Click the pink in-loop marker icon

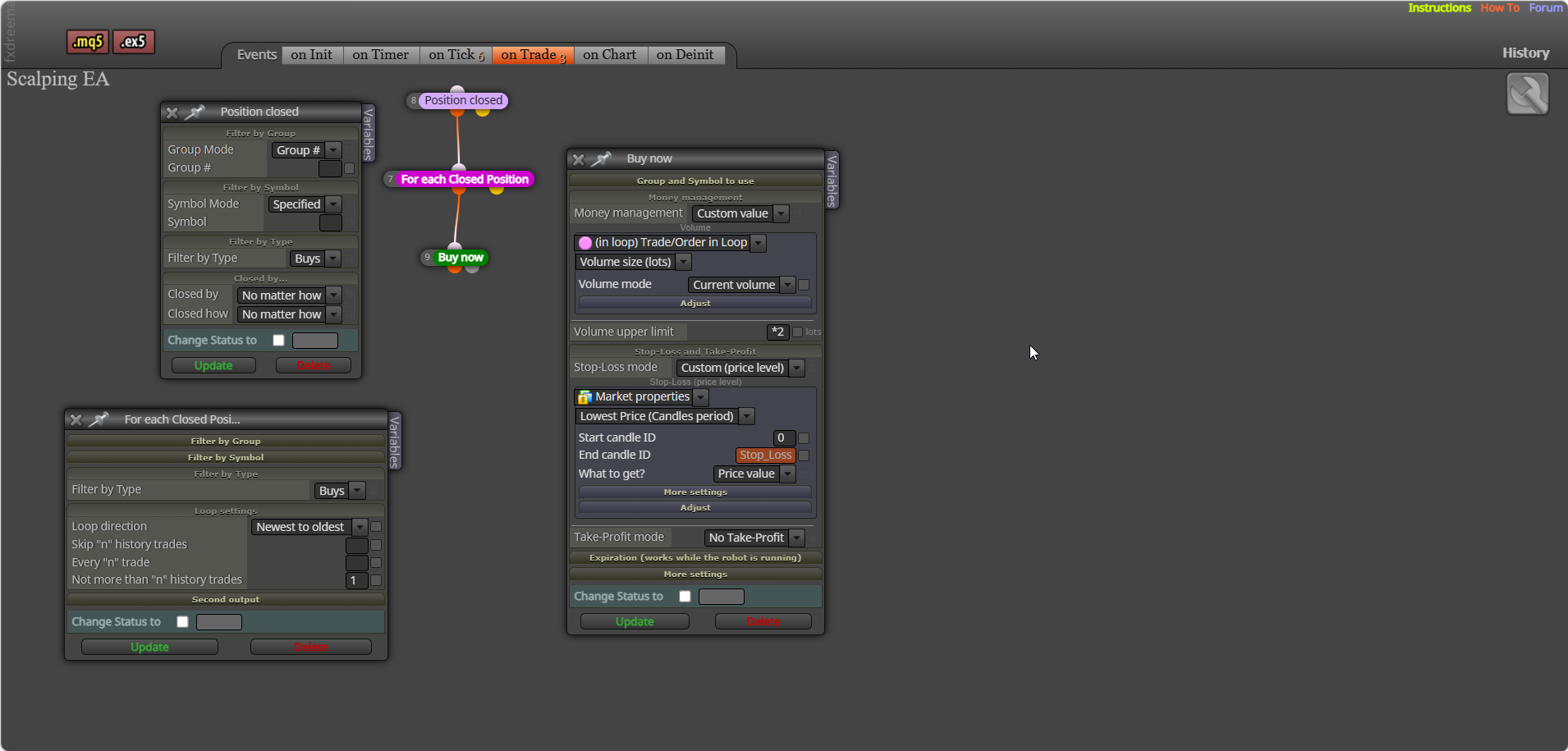click(585, 243)
